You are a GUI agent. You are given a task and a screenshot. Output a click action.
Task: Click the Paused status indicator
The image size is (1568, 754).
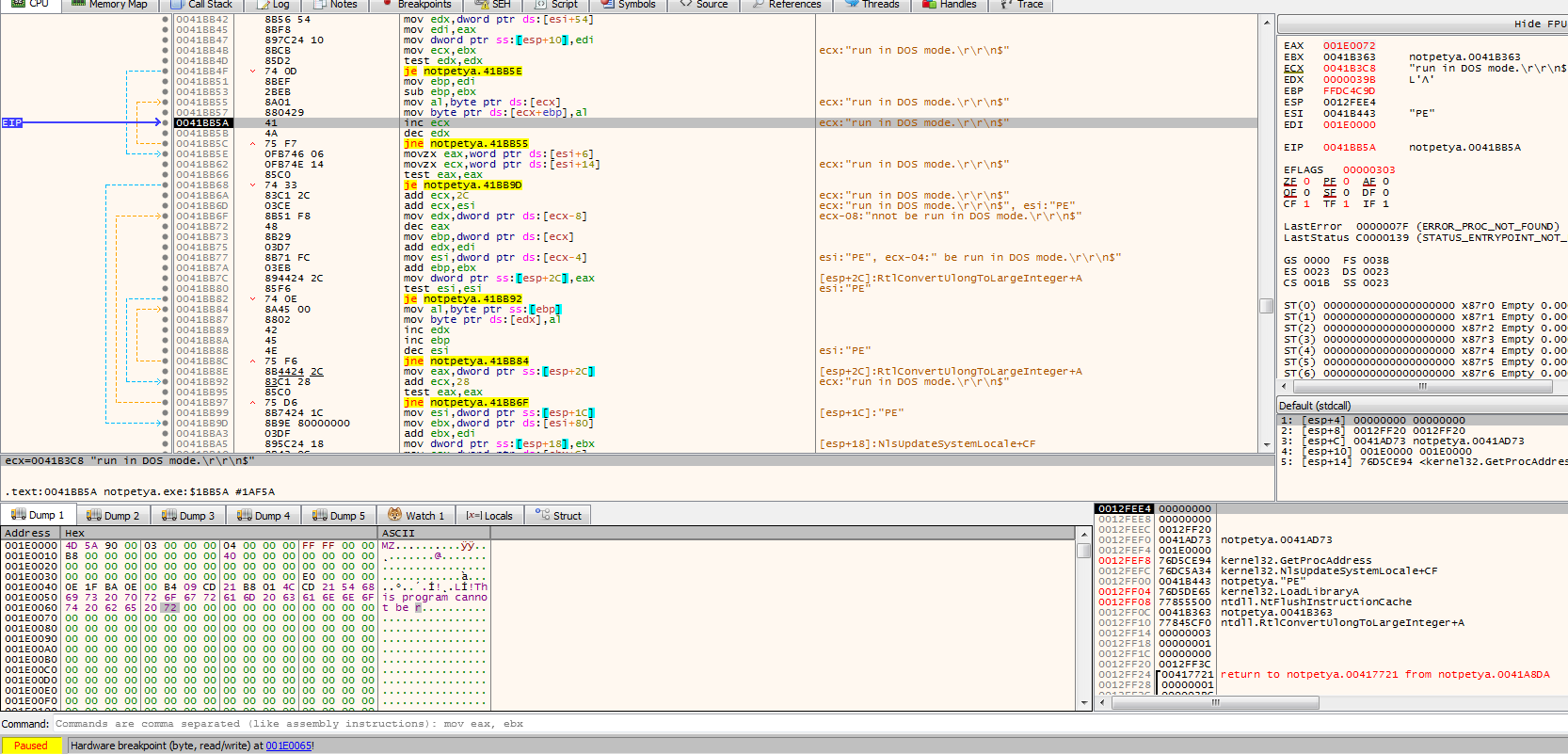pos(31,746)
